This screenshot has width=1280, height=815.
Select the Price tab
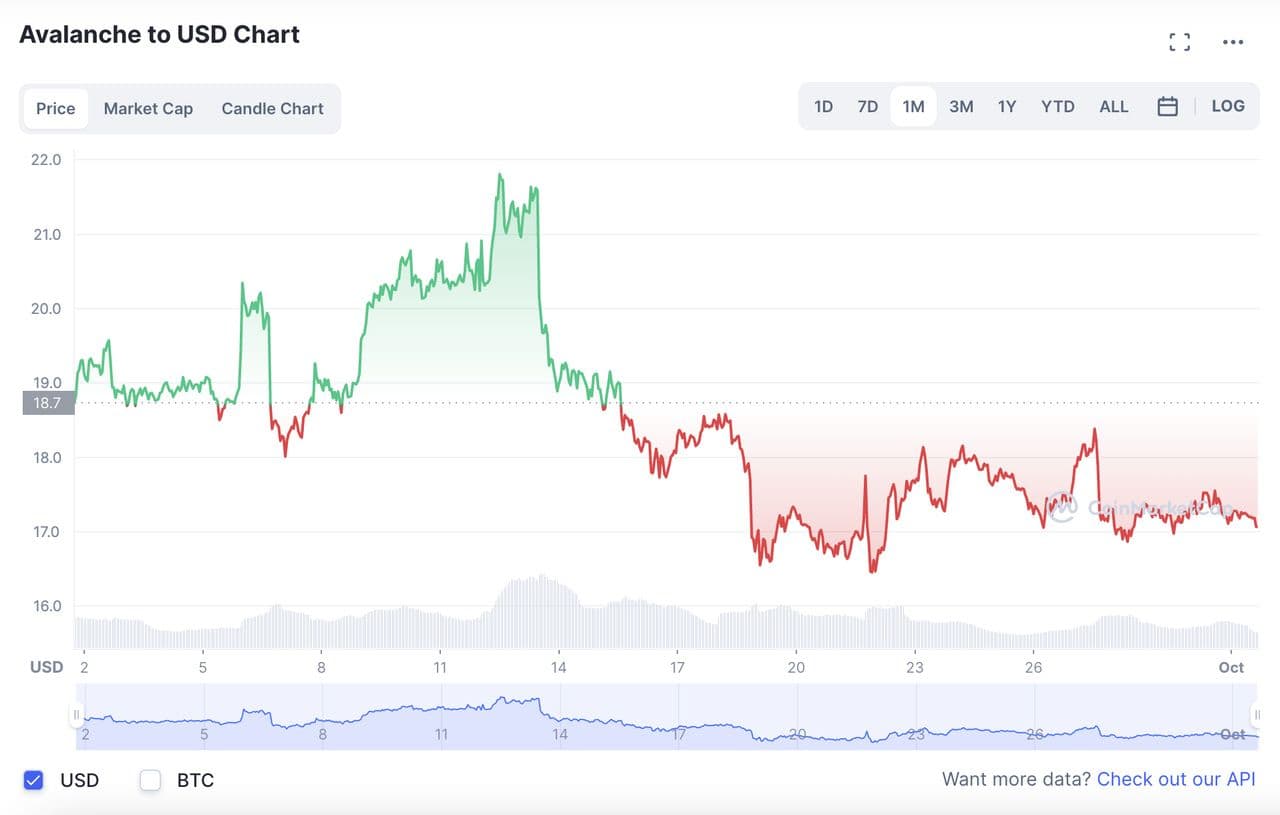pos(56,108)
